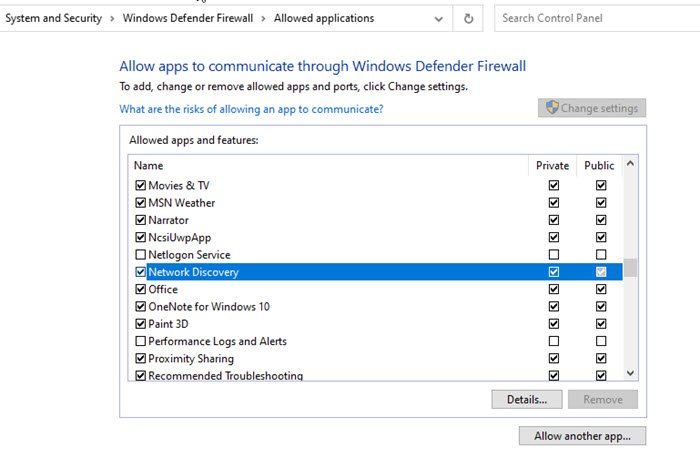Go to System and Security breadcrumb
Viewport: 700px width, 458px height.
click(54, 18)
